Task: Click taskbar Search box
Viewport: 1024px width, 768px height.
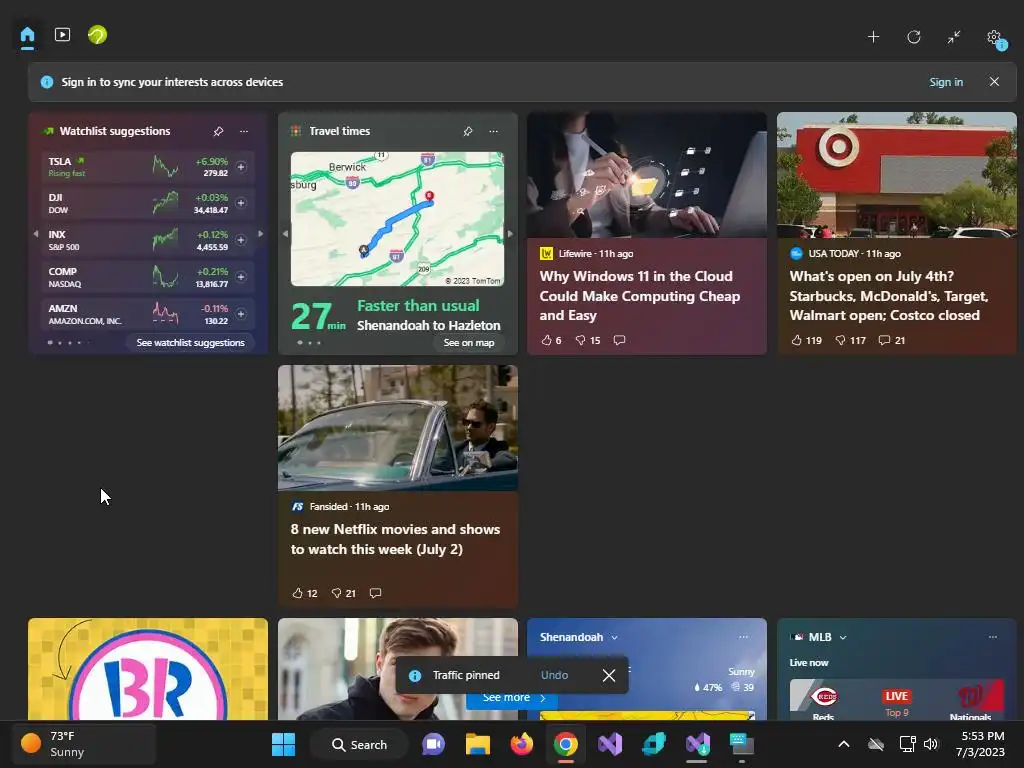Action: pos(359,744)
